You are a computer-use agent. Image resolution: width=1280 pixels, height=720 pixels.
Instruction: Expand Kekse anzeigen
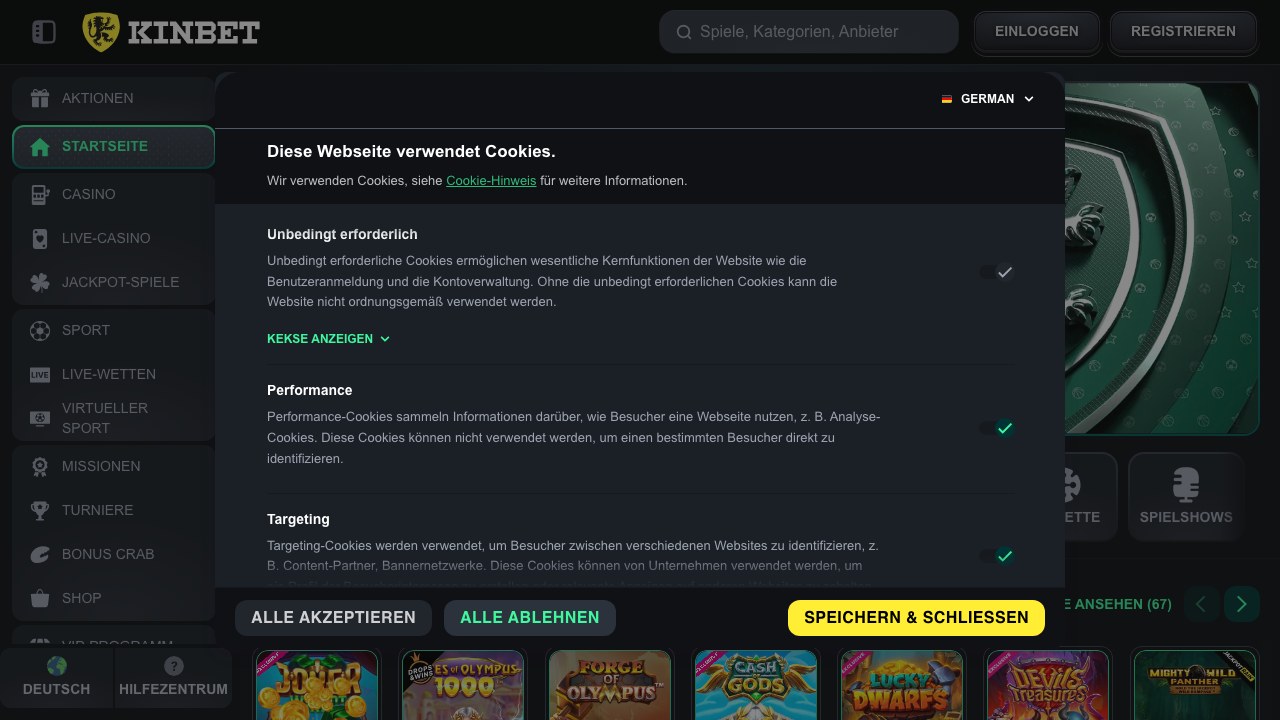(x=328, y=339)
